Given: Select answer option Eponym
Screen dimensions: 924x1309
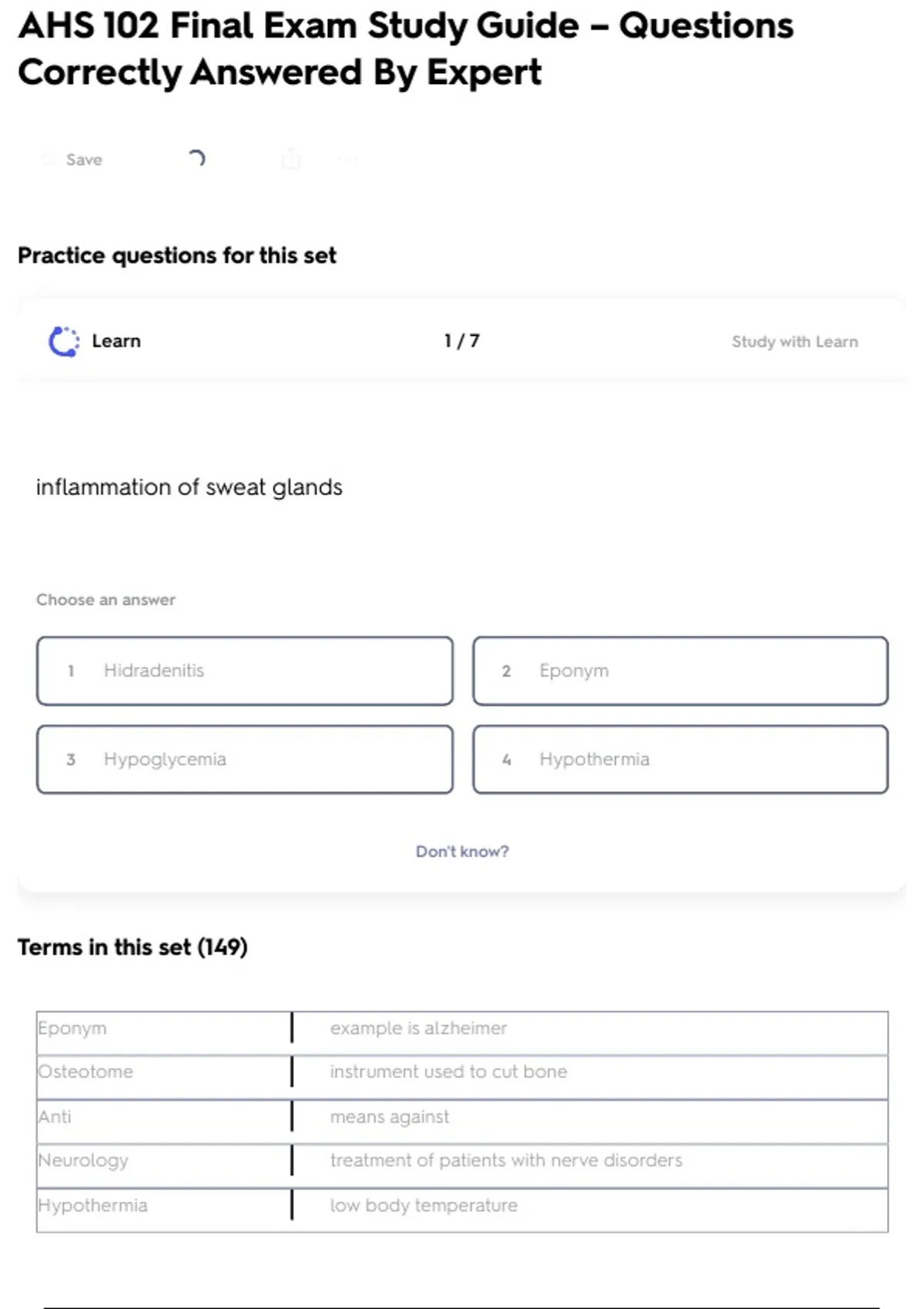Looking at the screenshot, I should pos(680,671).
